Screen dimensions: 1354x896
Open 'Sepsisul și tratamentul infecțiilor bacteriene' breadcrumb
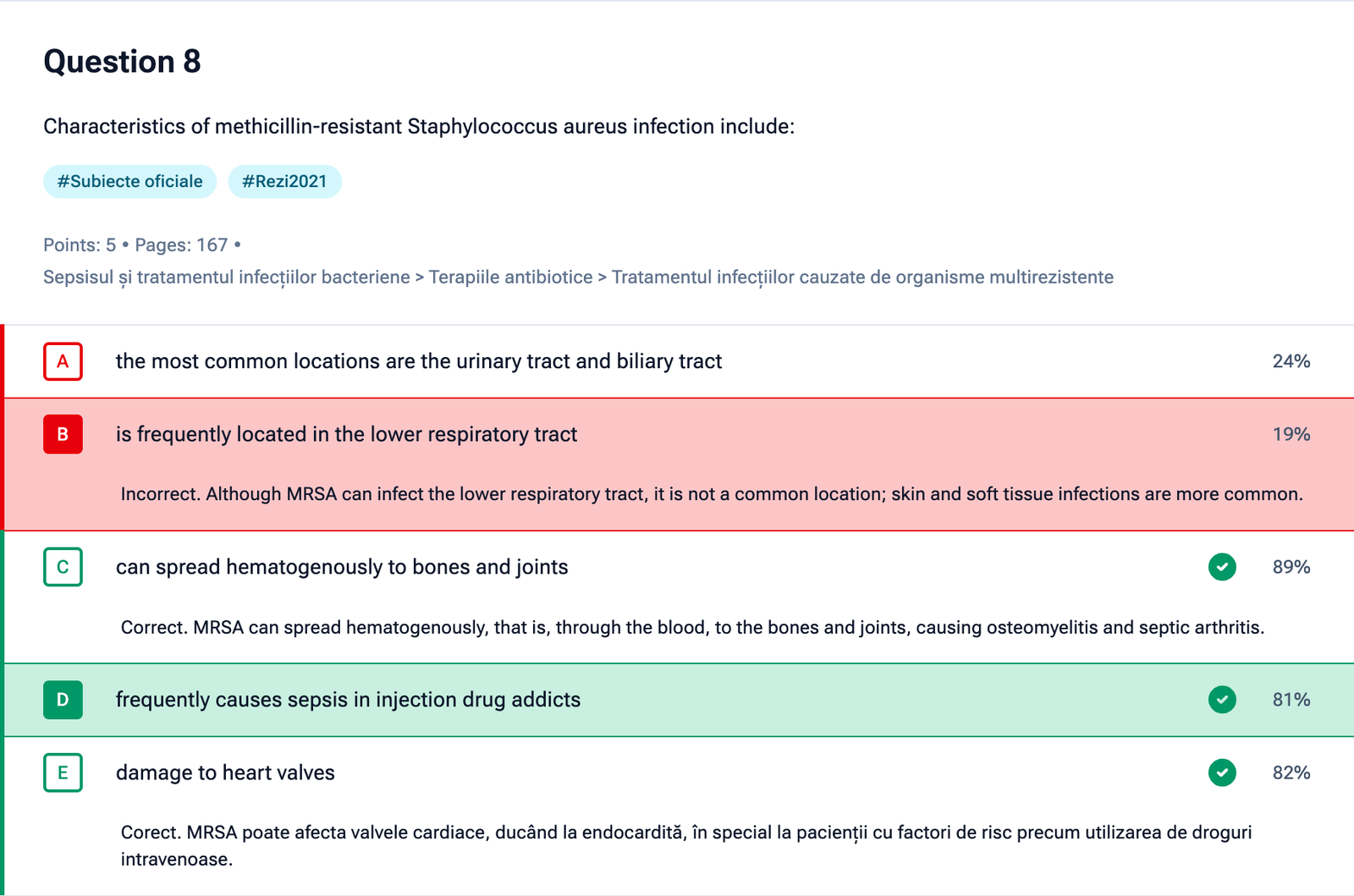tap(226, 278)
